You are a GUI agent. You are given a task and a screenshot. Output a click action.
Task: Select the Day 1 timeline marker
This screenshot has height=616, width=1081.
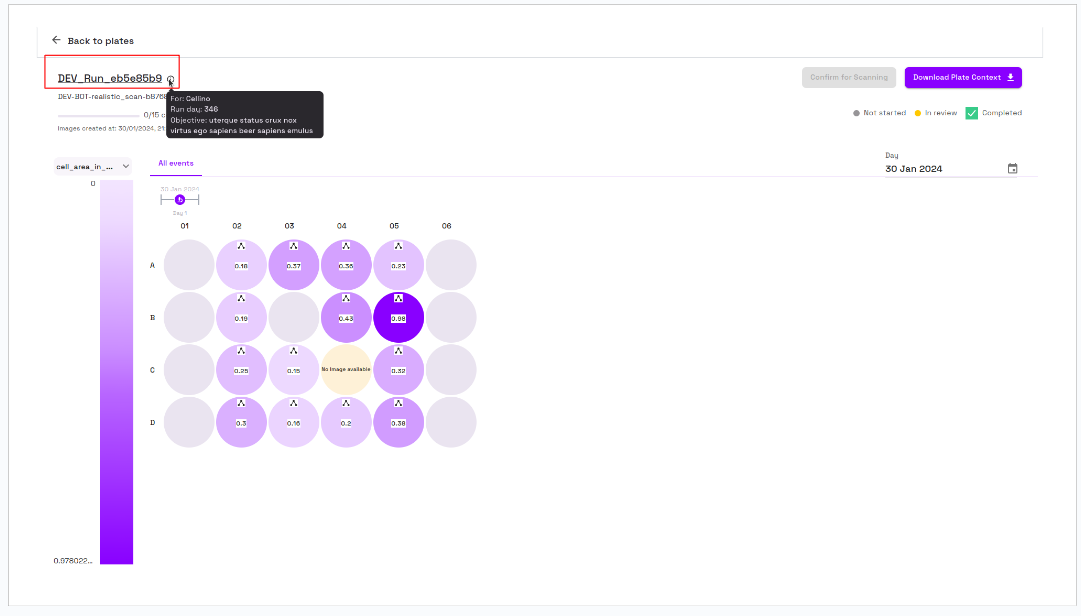pyautogui.click(x=180, y=200)
